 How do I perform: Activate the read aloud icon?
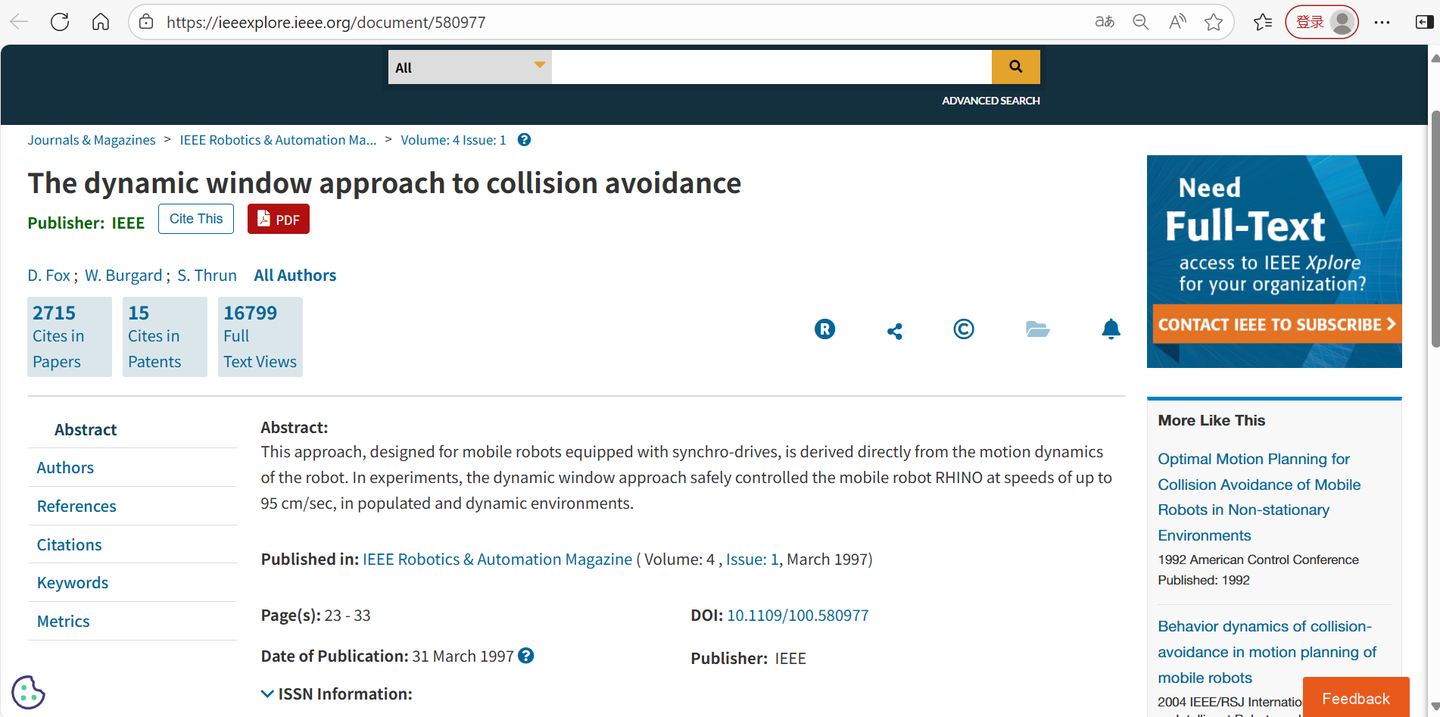point(1178,22)
